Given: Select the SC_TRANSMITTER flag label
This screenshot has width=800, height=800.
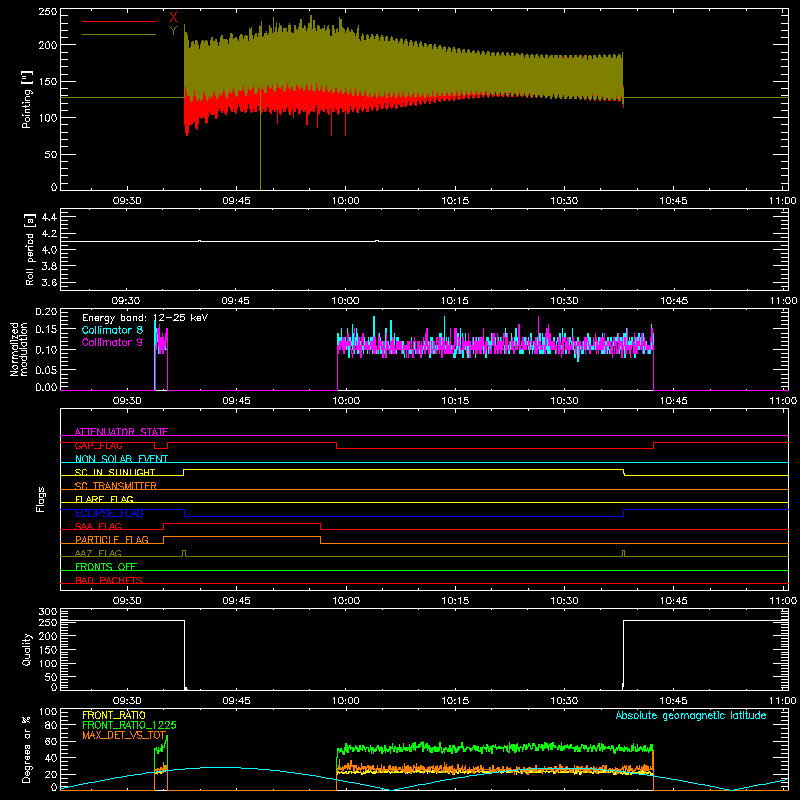Looking at the screenshot, I should 116,486.
